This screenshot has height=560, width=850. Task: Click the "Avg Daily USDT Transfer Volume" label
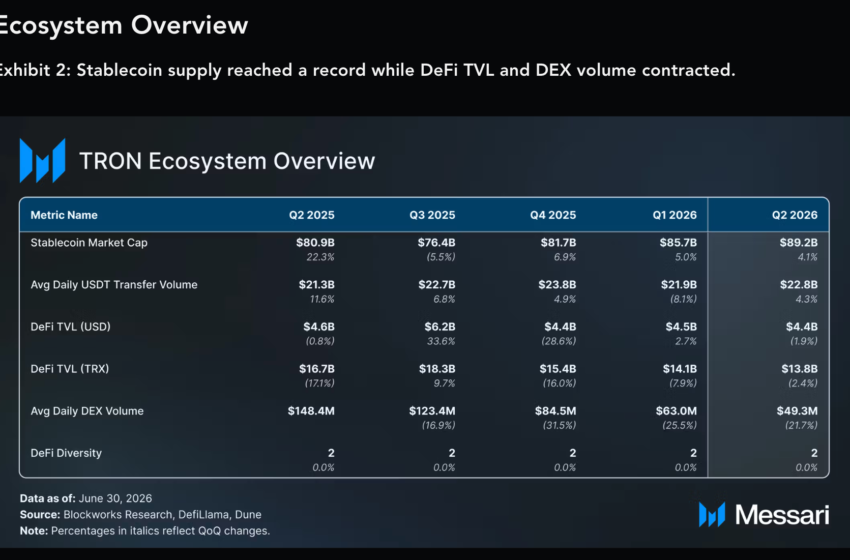[x=114, y=285]
